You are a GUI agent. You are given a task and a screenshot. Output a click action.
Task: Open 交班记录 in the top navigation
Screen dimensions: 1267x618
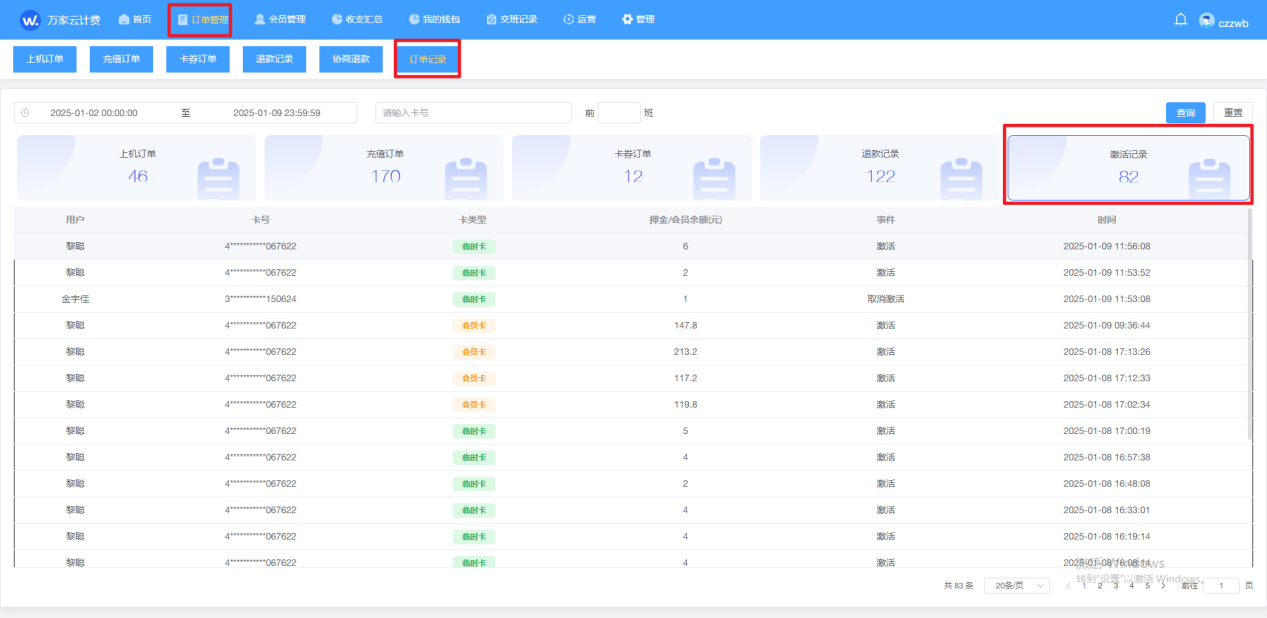512,19
